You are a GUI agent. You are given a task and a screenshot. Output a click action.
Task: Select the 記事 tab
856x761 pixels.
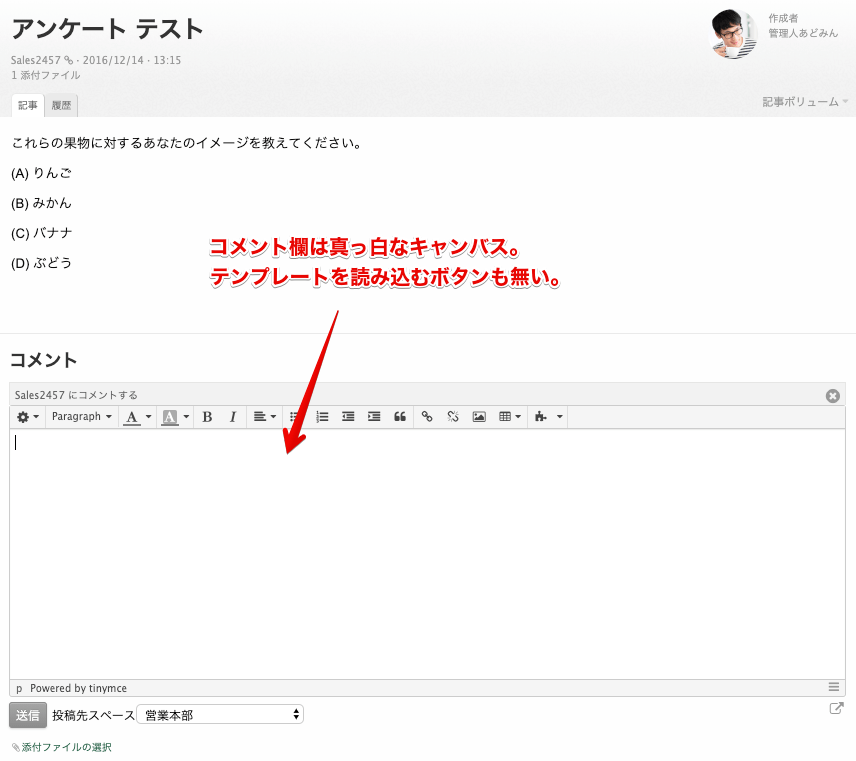[28, 105]
